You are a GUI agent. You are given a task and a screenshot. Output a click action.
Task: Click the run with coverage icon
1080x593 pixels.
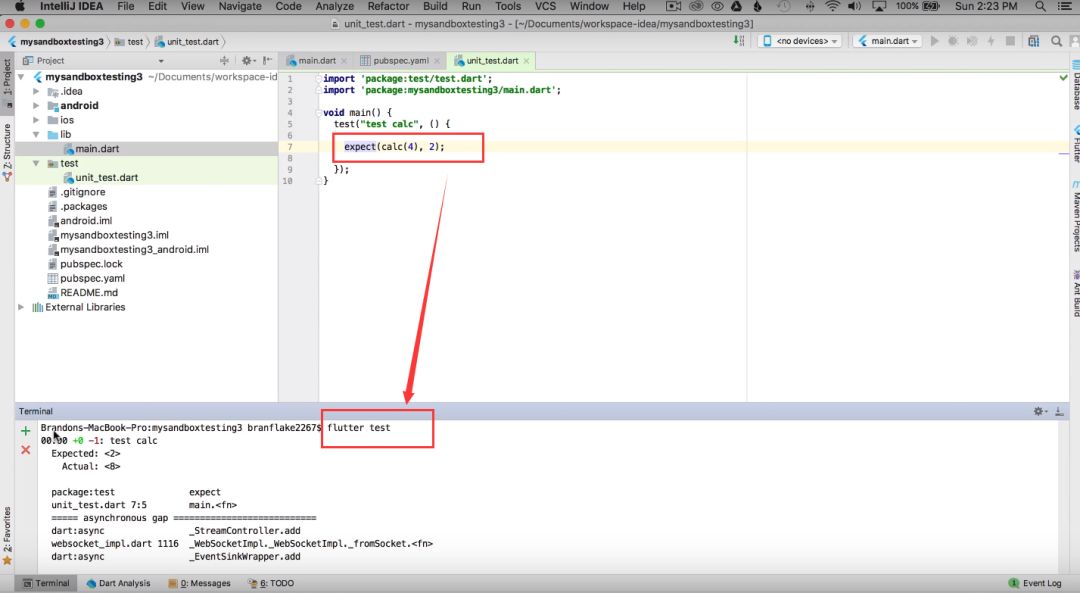pyautogui.click(x=972, y=41)
